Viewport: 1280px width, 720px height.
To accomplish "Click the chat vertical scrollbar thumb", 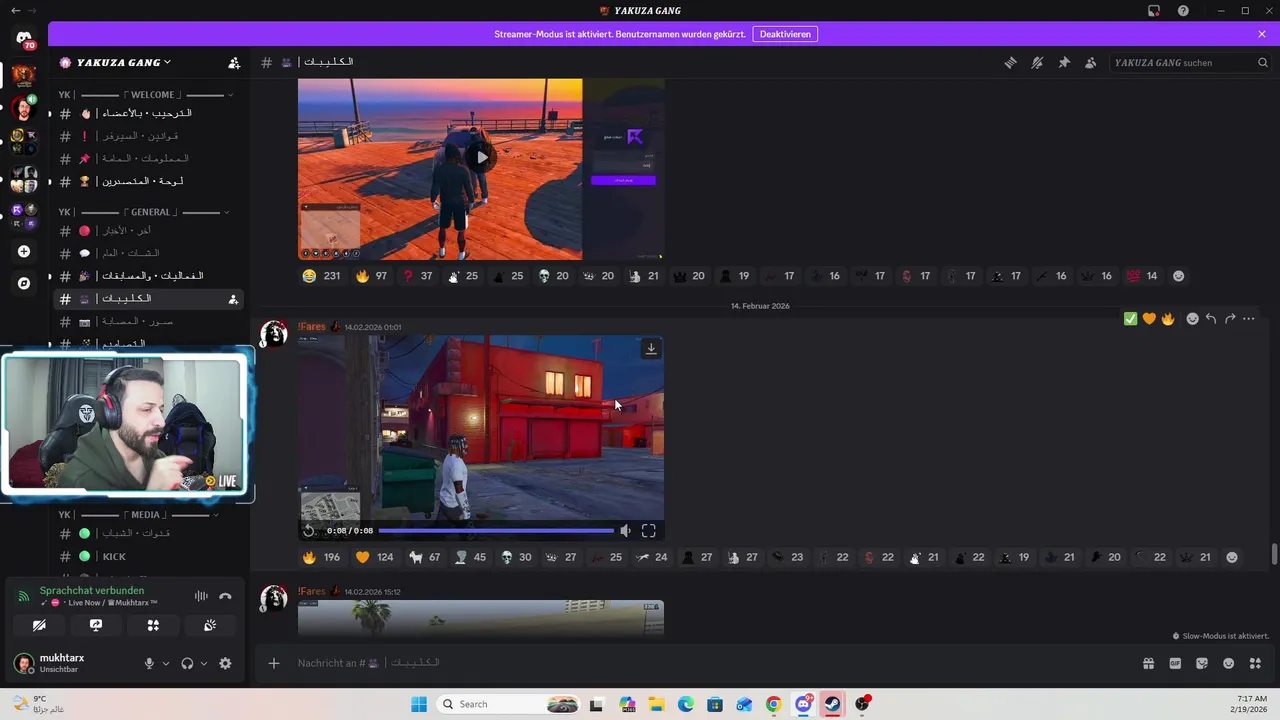I will (1273, 554).
